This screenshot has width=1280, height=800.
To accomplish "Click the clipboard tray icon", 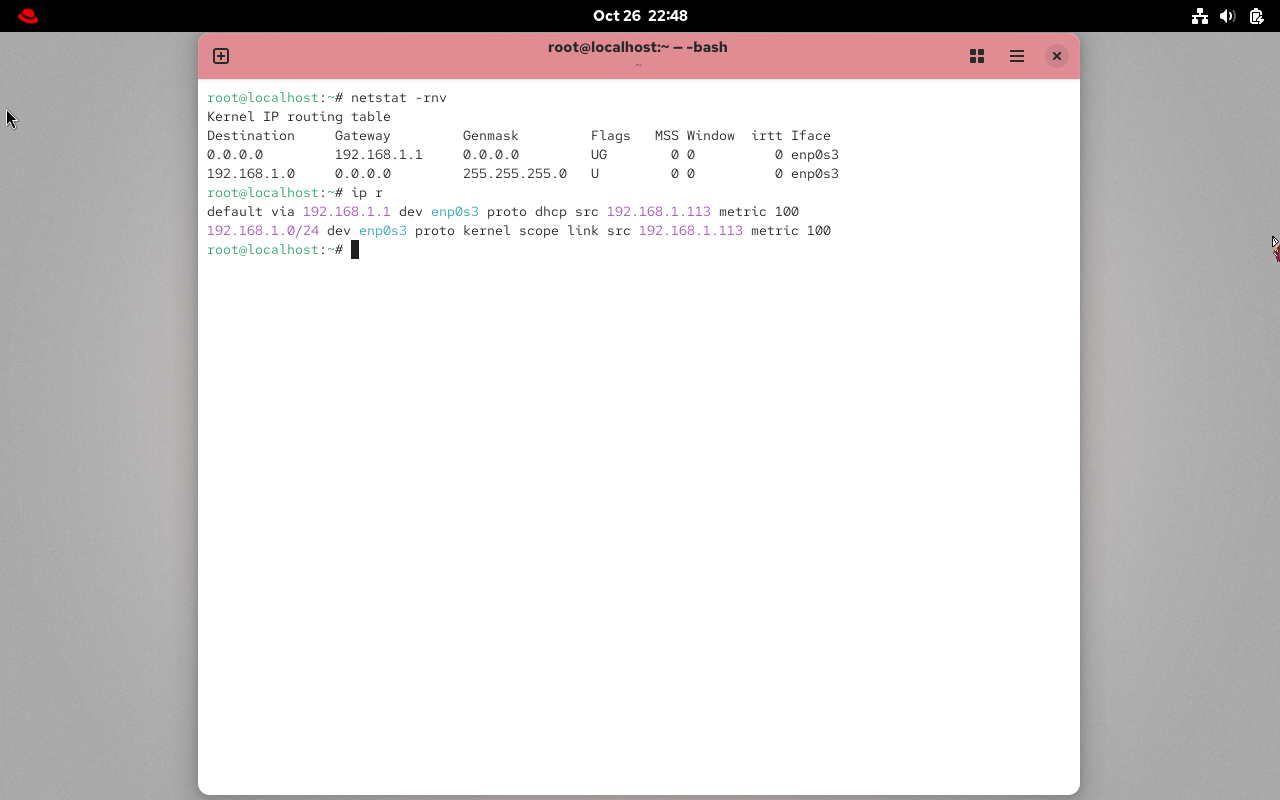I will coord(1256,16).
